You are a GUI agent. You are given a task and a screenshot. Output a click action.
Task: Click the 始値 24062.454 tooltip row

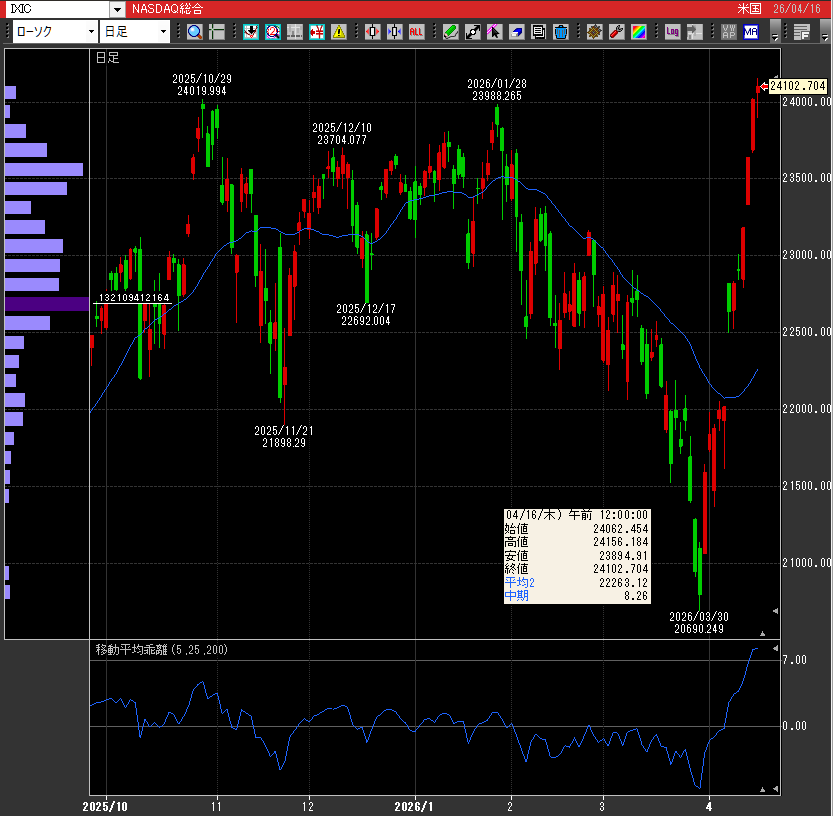[x=577, y=529]
